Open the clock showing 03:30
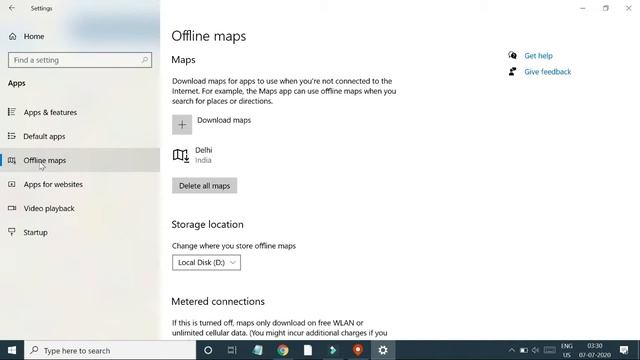The width and height of the screenshot is (640, 360). (x=595, y=350)
